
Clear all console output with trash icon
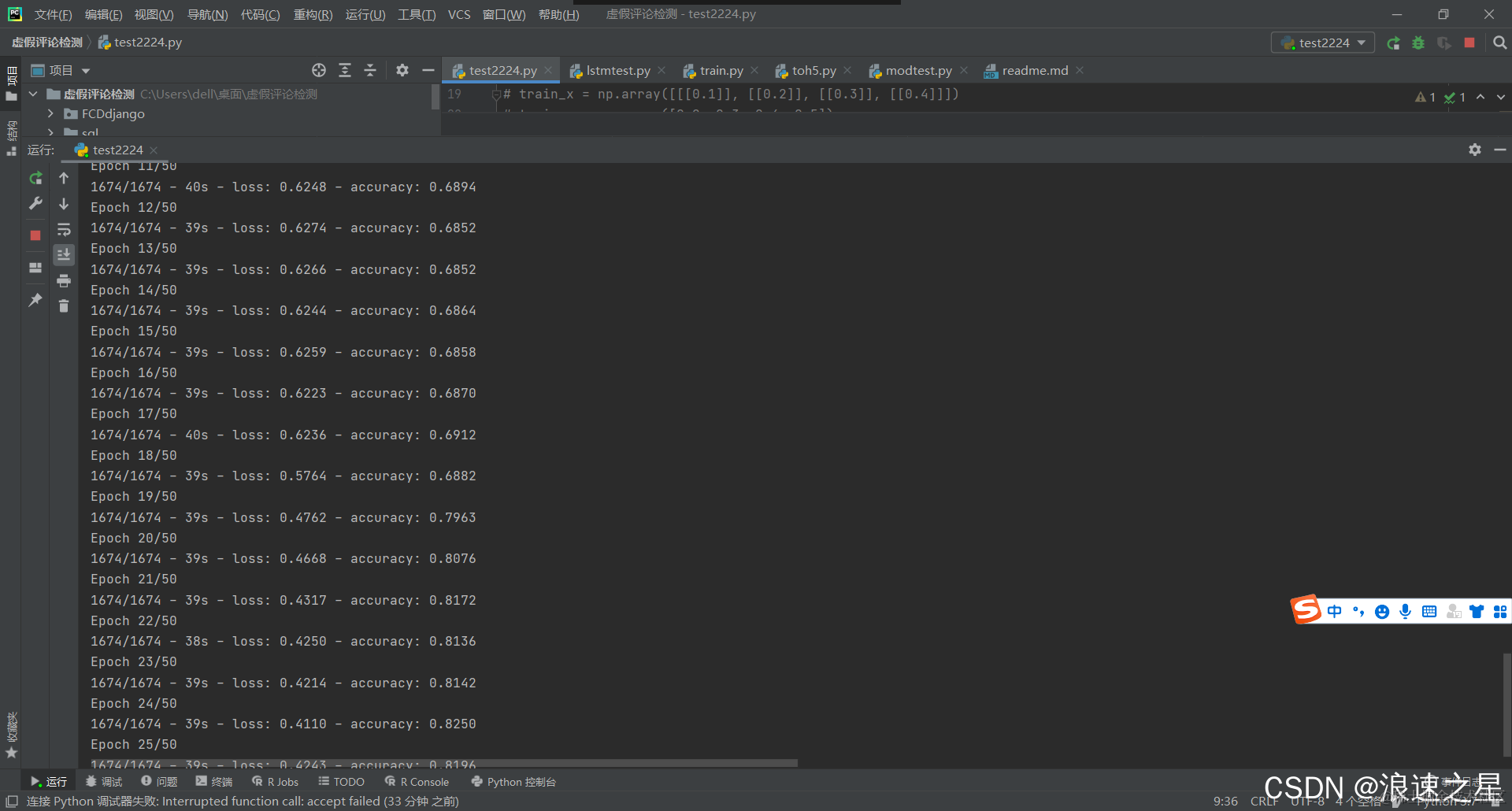coord(64,306)
